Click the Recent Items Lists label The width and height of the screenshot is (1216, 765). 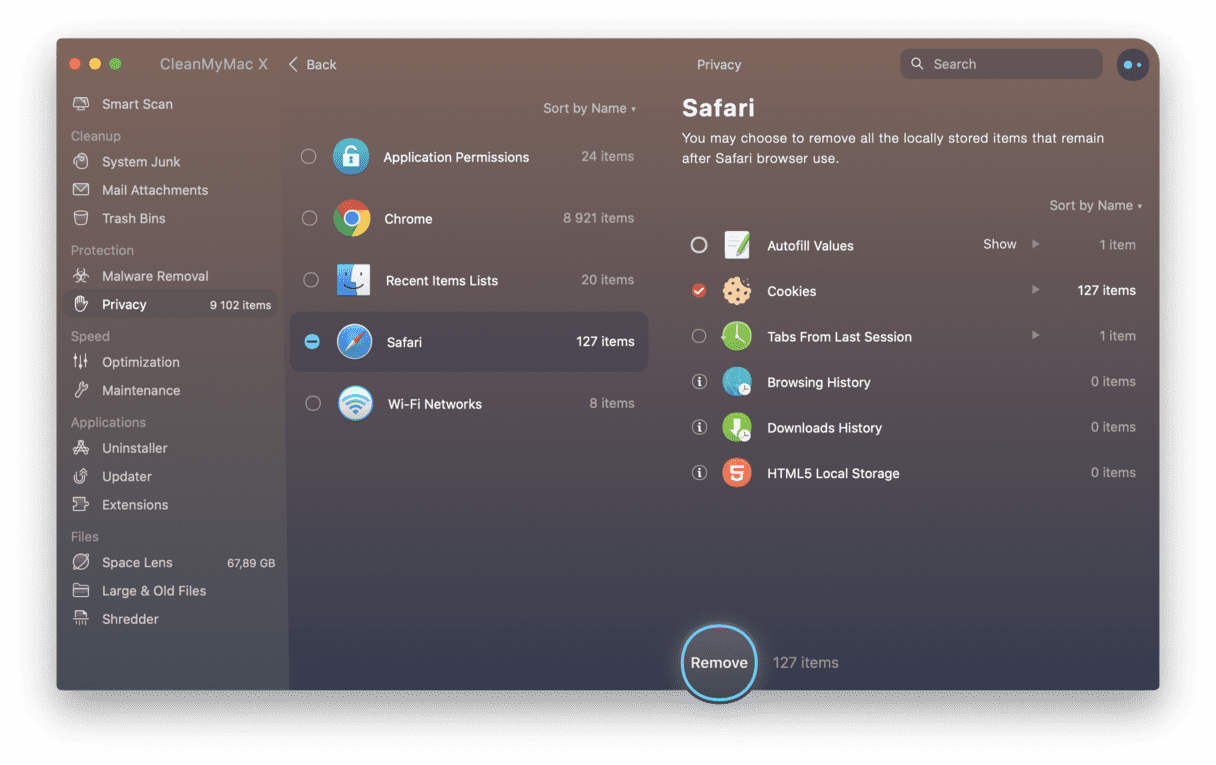(x=442, y=281)
